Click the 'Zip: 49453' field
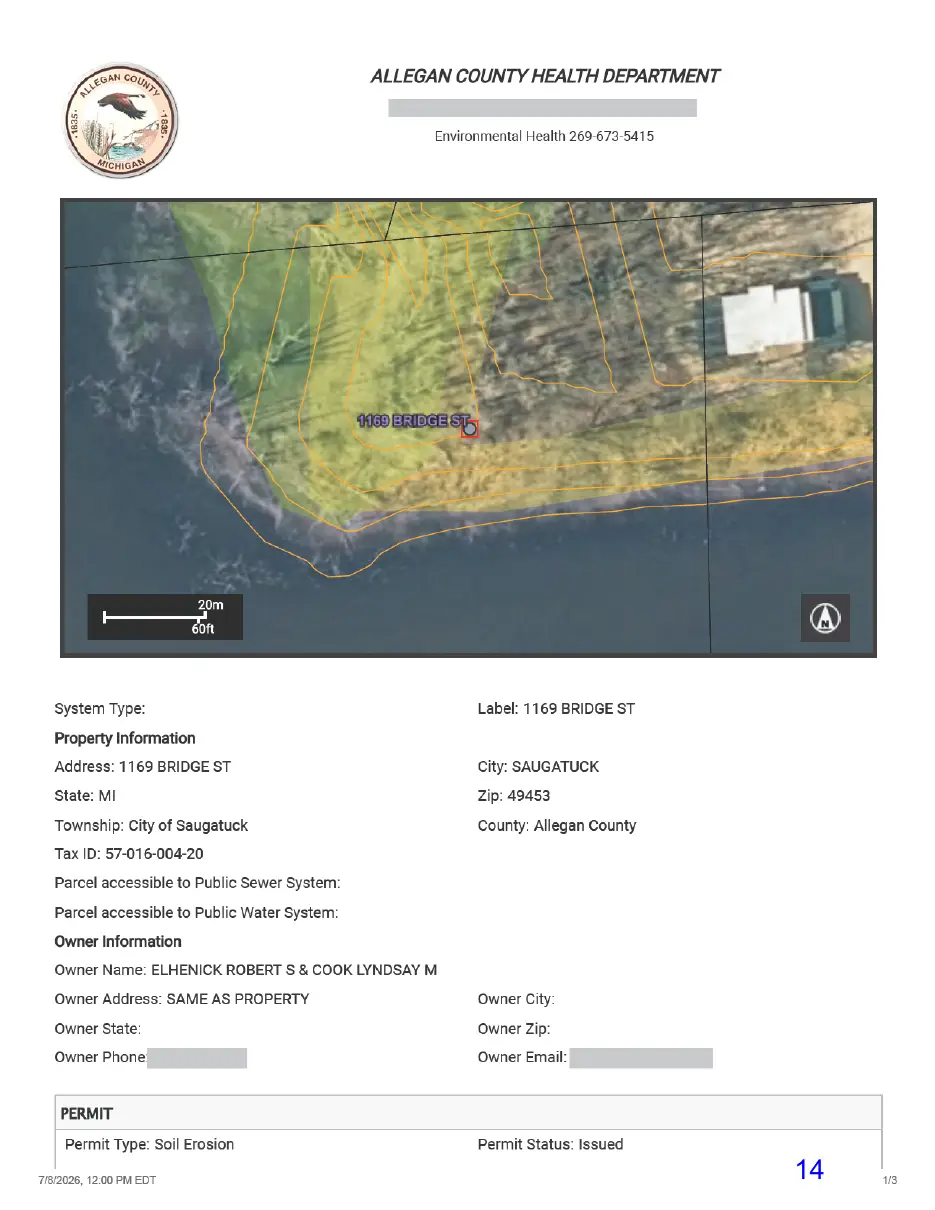This screenshot has width=935, height=1210. [514, 796]
